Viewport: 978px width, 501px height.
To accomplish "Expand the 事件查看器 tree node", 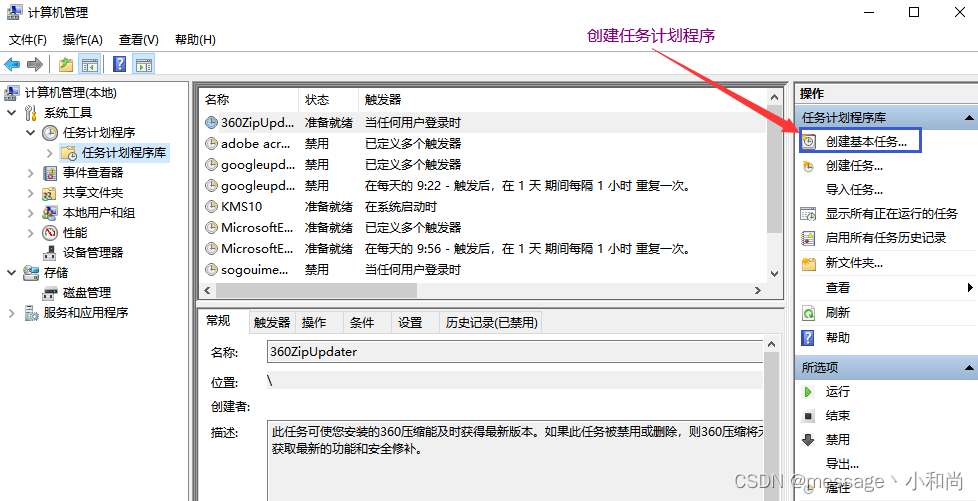I will 31,173.
